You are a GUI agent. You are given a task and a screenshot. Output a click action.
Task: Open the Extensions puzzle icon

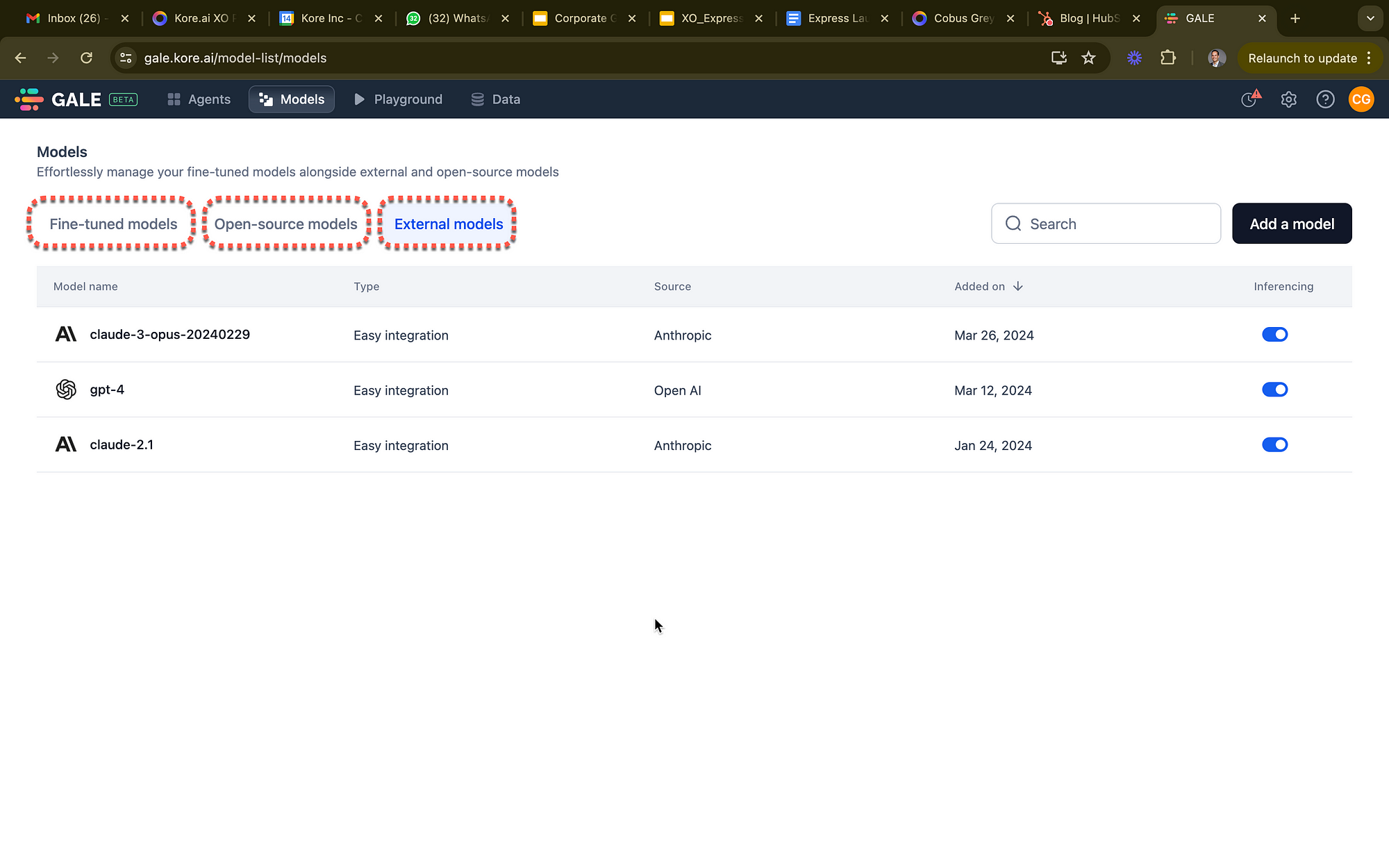coord(1168,58)
